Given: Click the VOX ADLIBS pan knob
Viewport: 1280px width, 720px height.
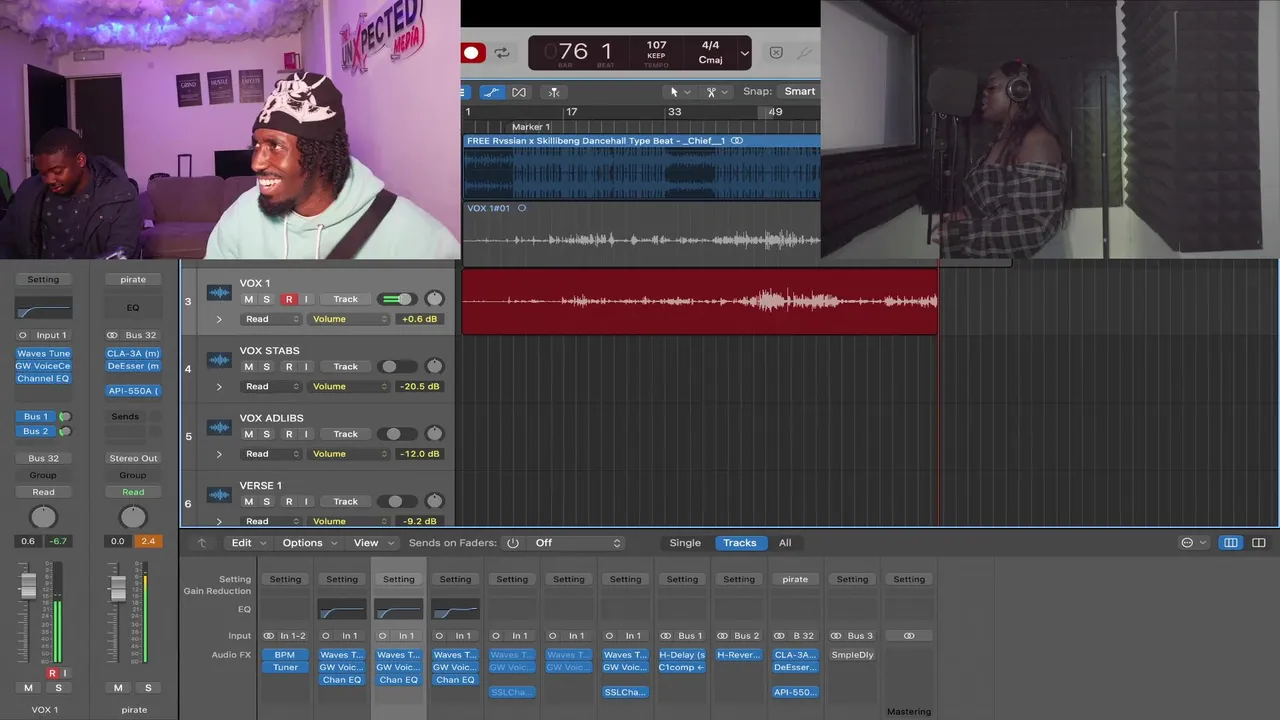Looking at the screenshot, I should 434,434.
